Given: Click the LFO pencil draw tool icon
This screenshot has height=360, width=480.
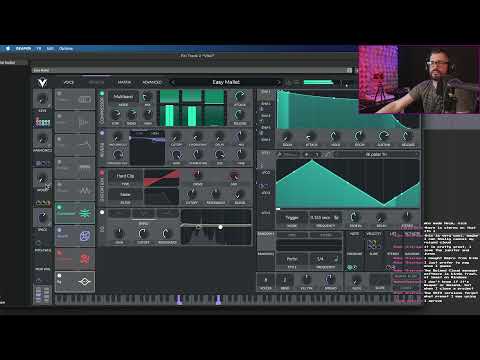Looking at the screenshot, I should [x=280, y=154].
